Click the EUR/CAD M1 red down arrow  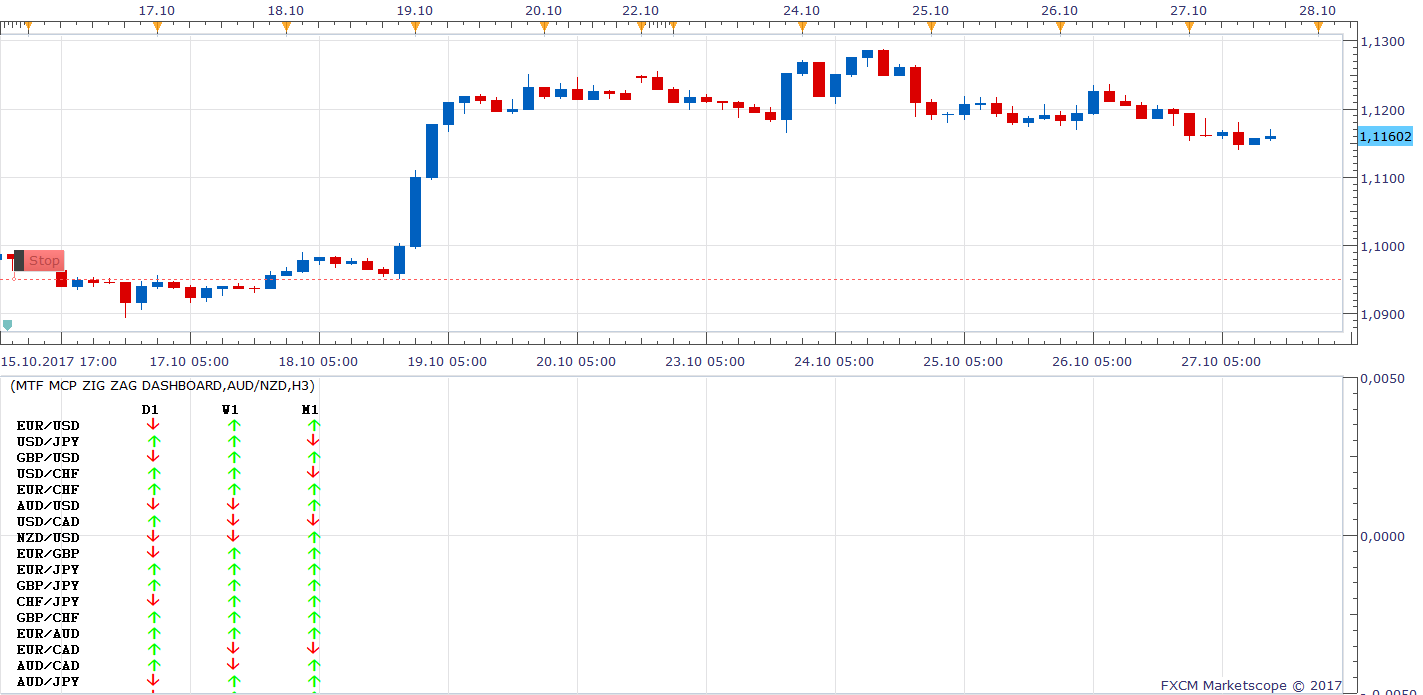(313, 649)
